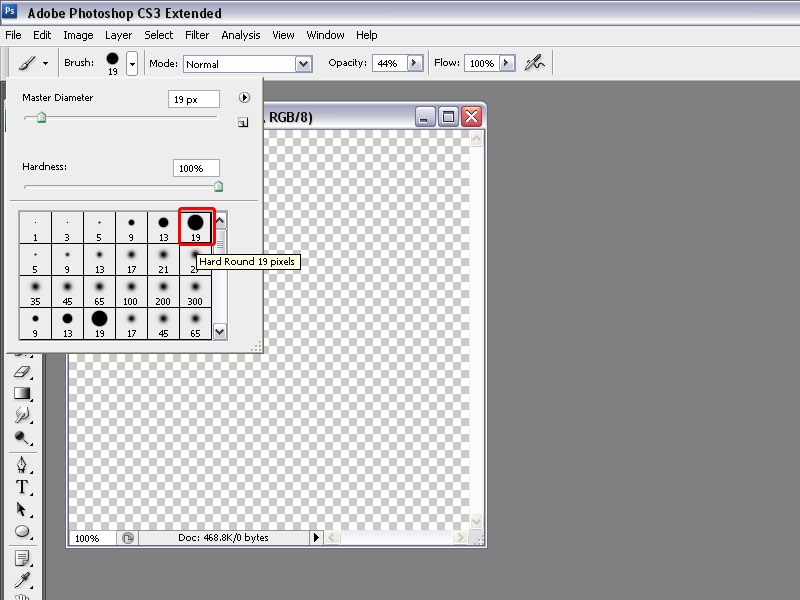Click the Hardness slider handle
Viewport: 800px width, 600px height.
pos(218,186)
